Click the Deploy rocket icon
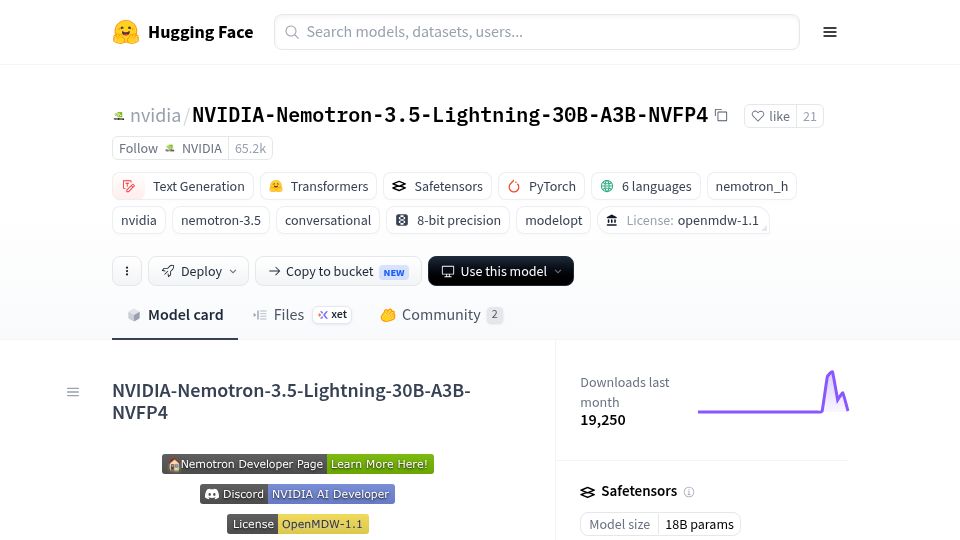Viewport: 960px width, 540px height. (x=168, y=271)
